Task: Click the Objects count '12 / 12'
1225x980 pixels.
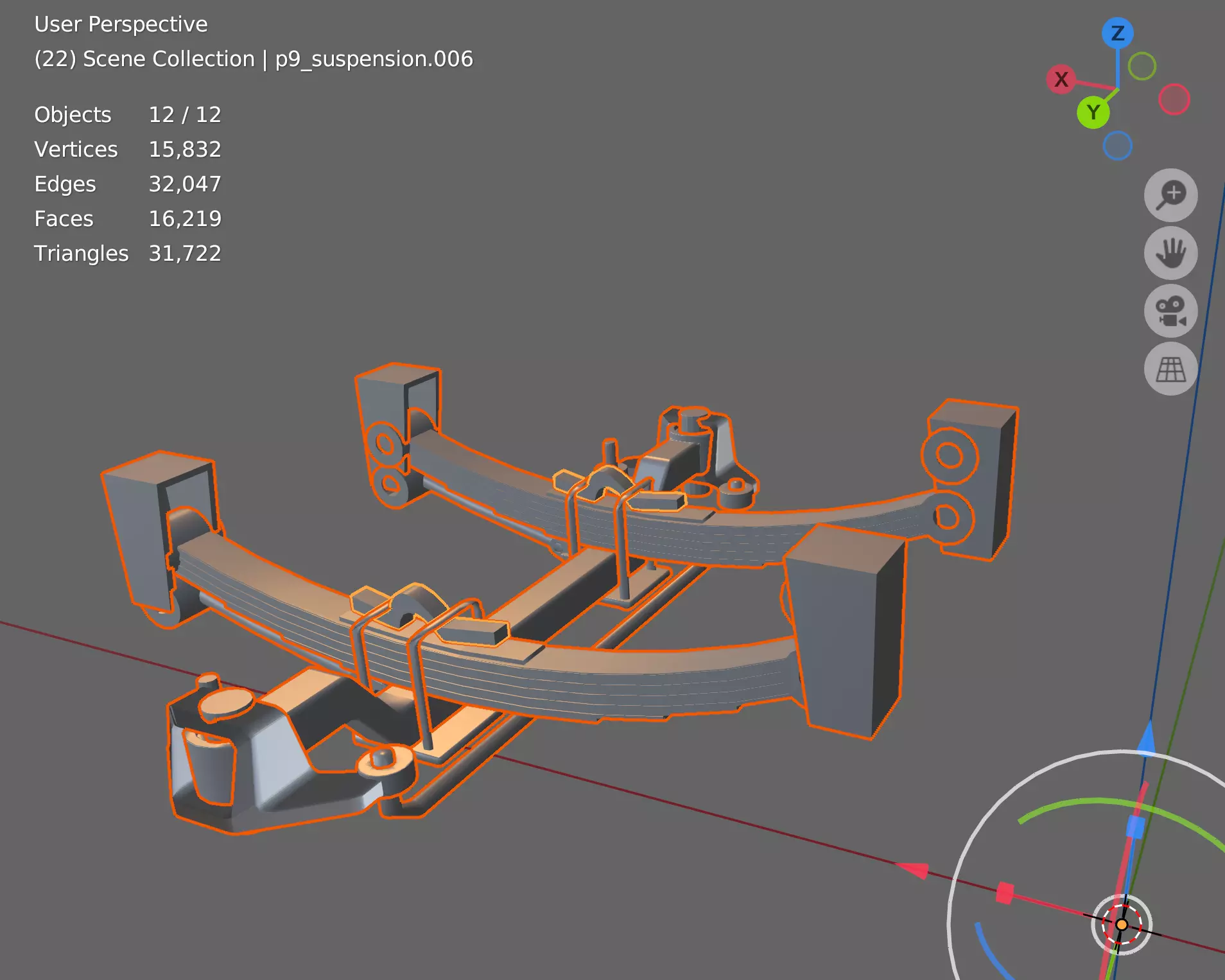Action: point(185,114)
